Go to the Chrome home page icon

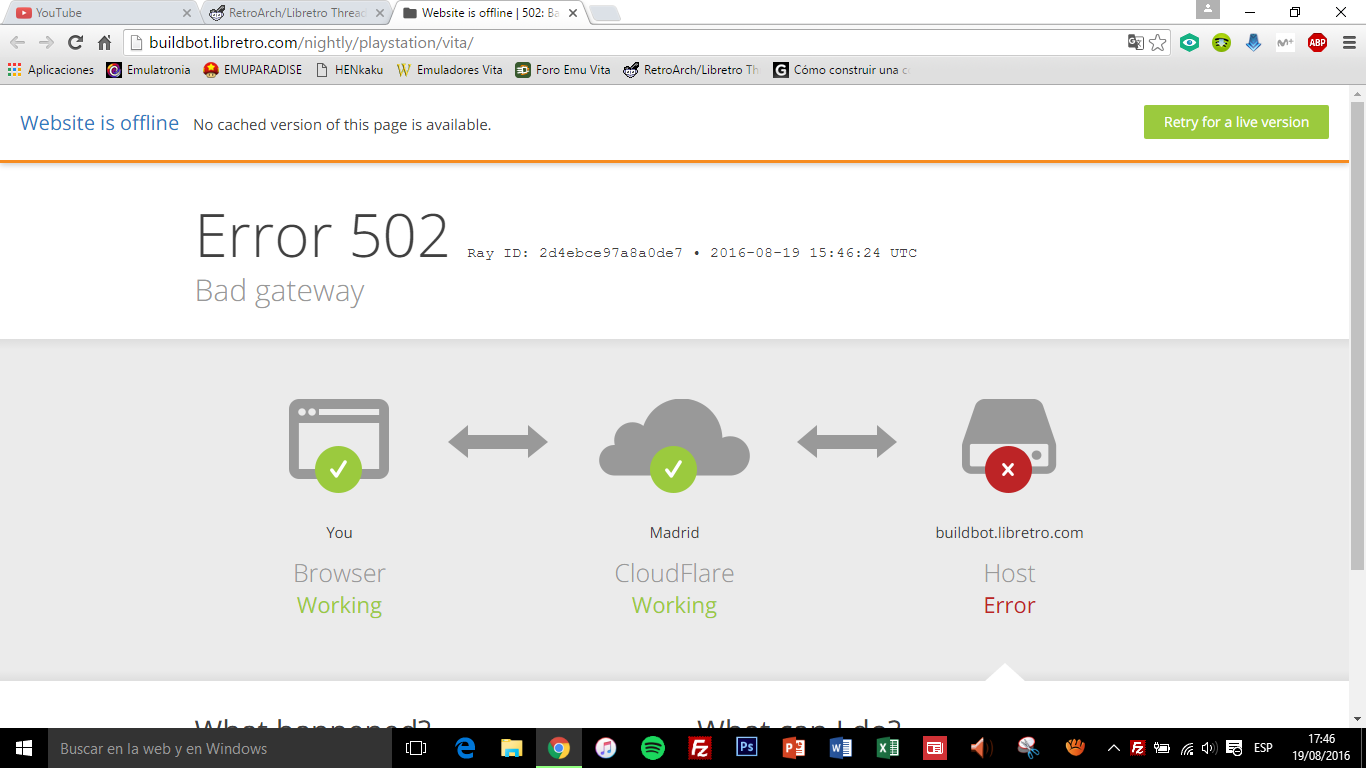[104, 43]
